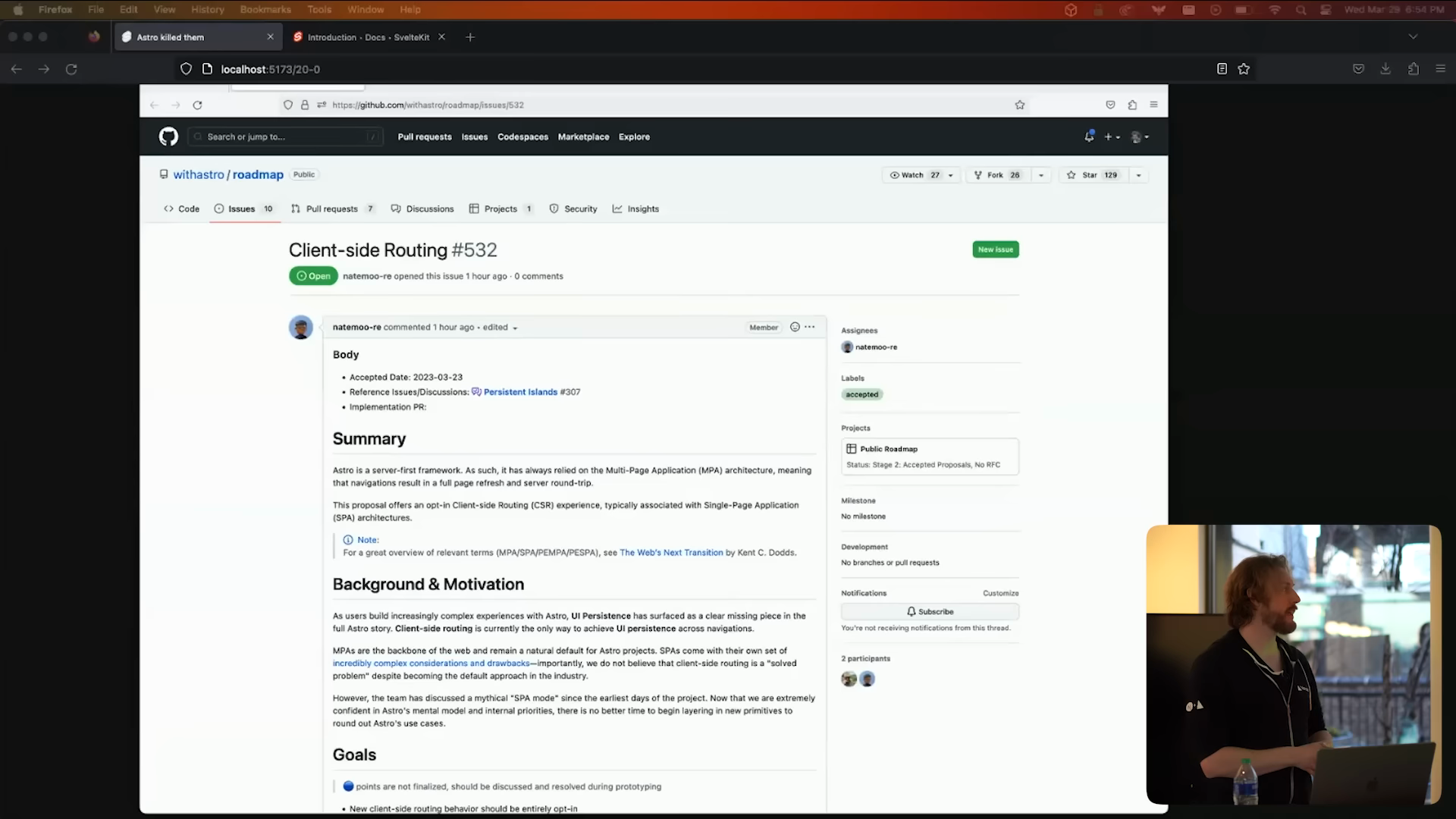
Task: Toggle reader view icon in address bar
Action: point(1222,69)
